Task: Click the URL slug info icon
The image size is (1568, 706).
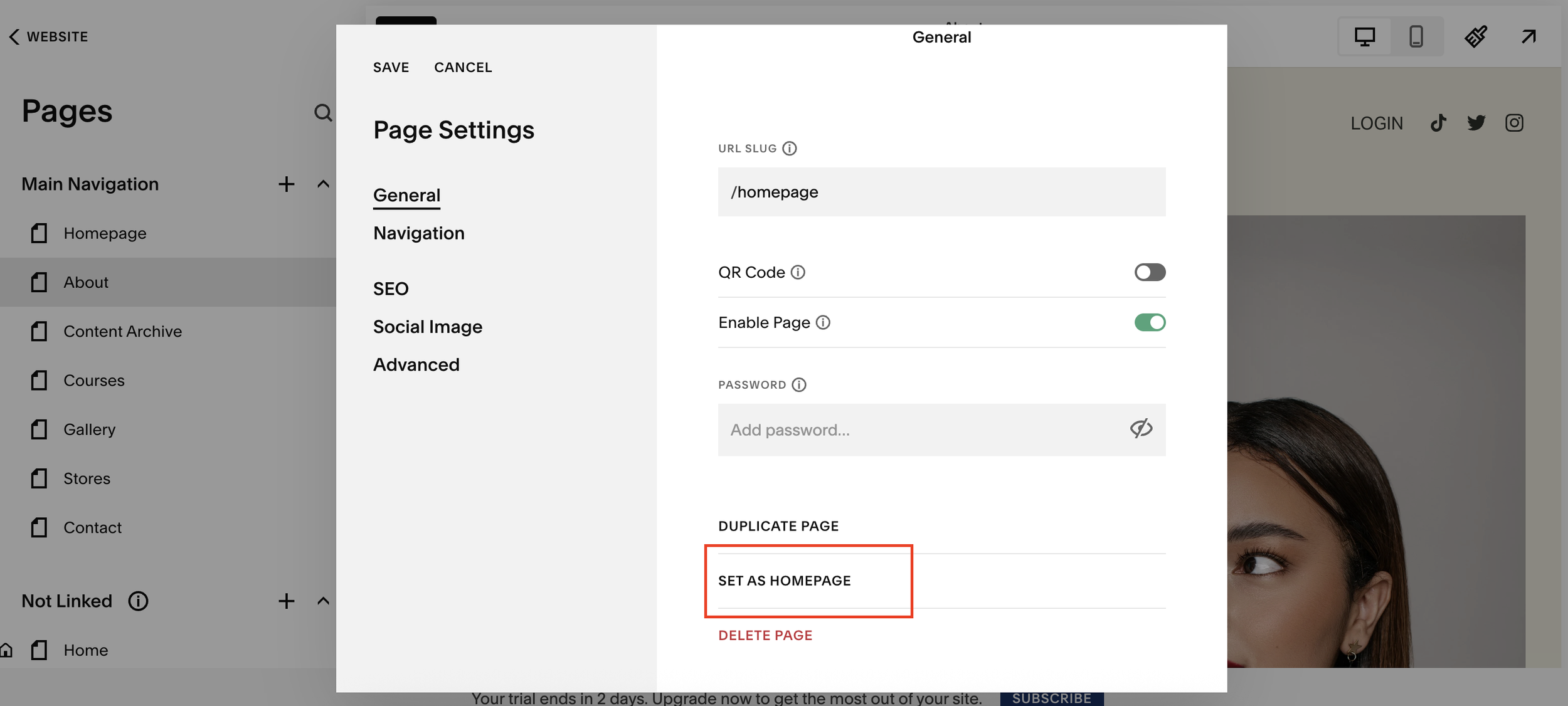Action: click(790, 149)
